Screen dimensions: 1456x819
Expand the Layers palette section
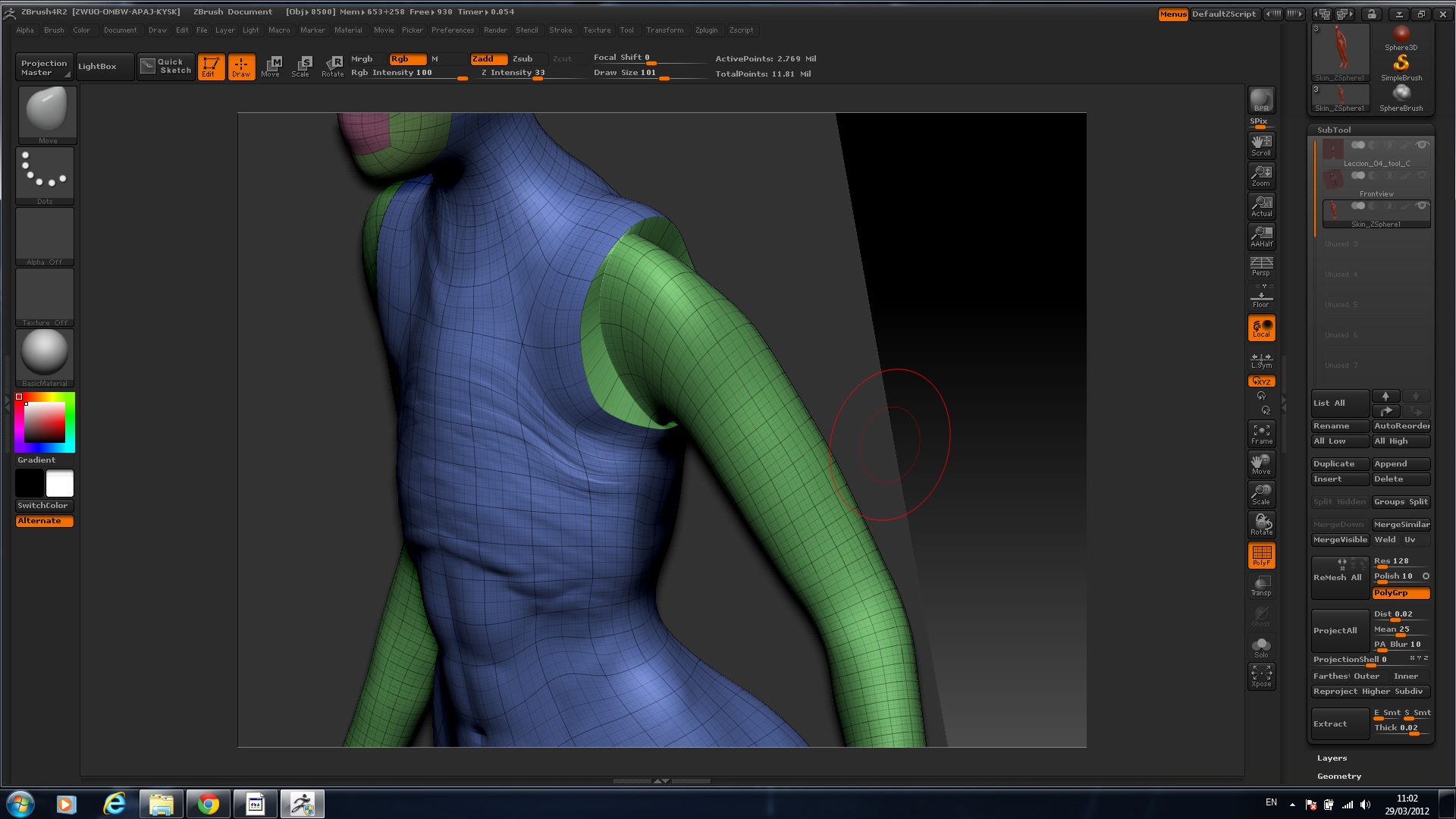click(x=1332, y=758)
